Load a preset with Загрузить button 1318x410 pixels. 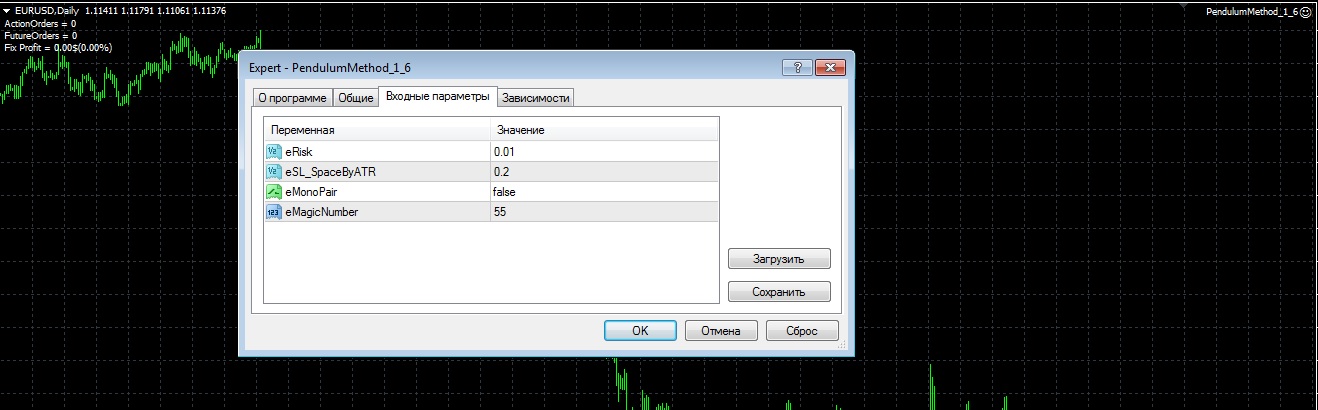(779, 259)
